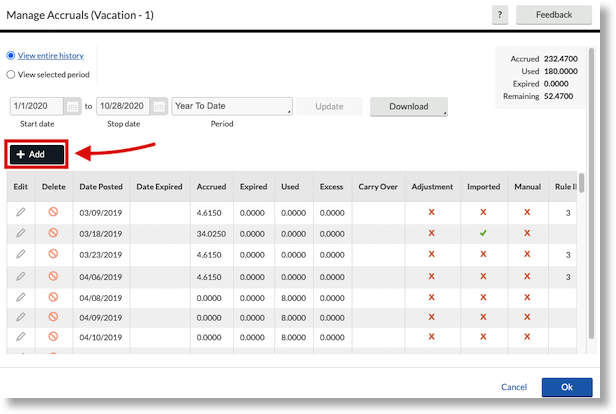Click the dialog's outer vertical scrollbar

coord(591,192)
